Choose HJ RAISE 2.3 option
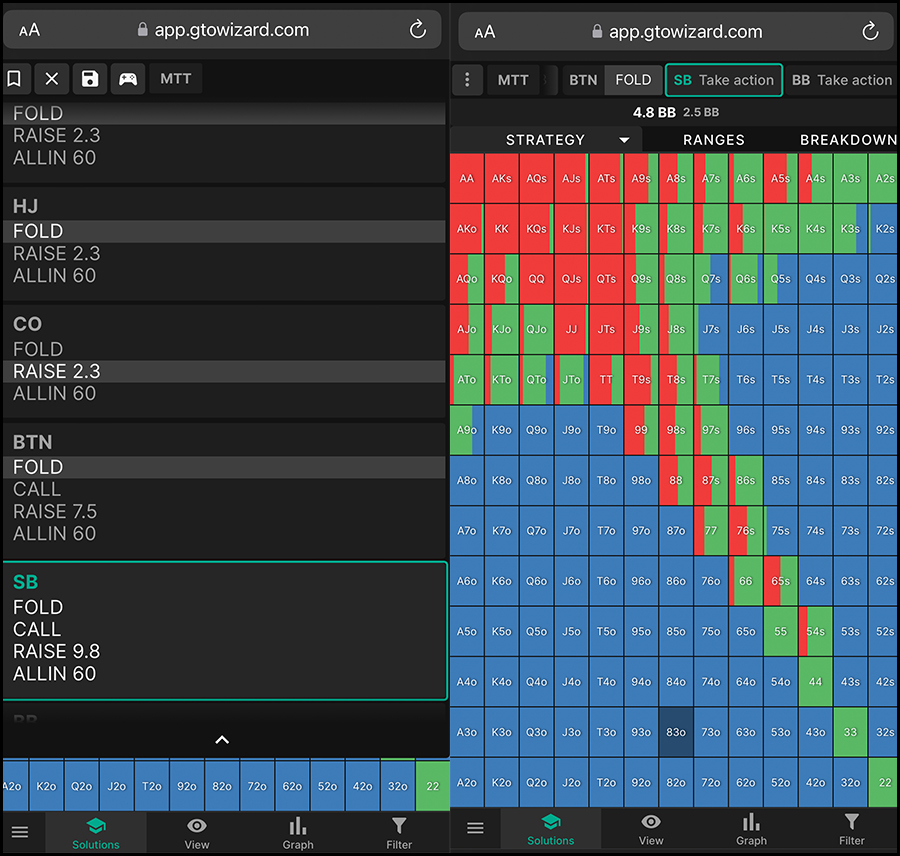Image resolution: width=900 pixels, height=856 pixels. tap(224, 253)
